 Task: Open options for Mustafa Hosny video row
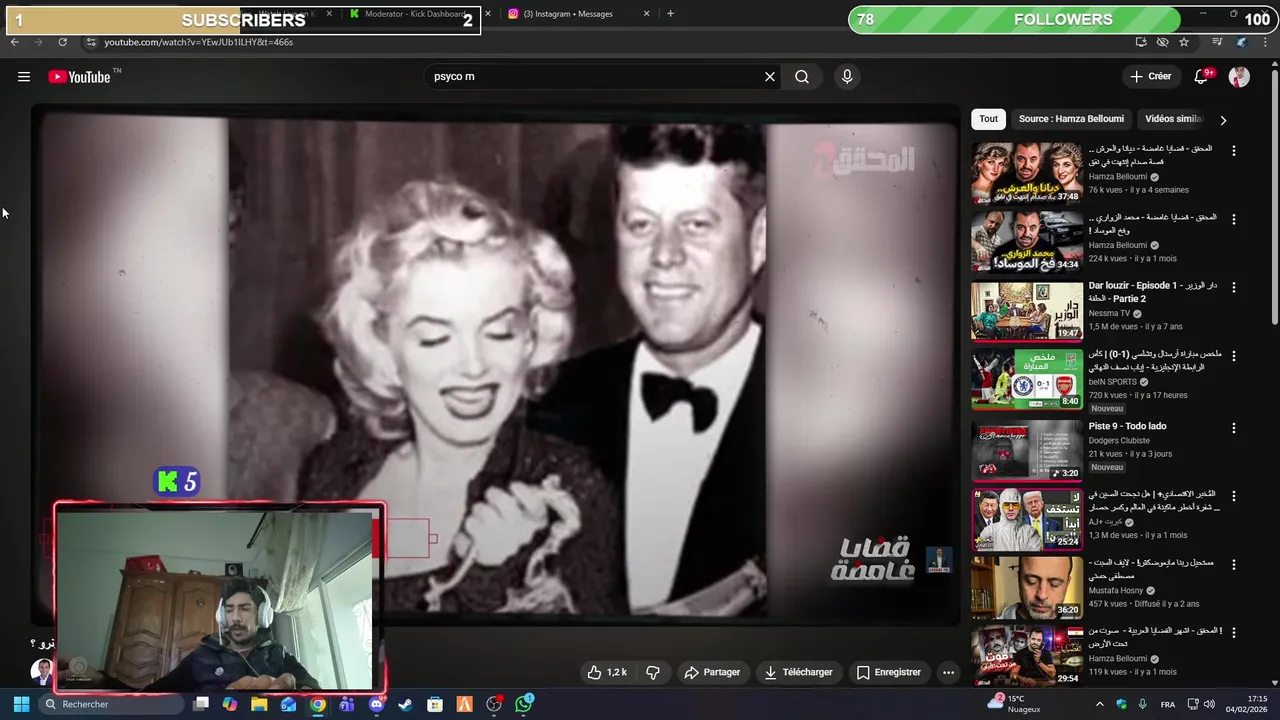pyautogui.click(x=1233, y=565)
